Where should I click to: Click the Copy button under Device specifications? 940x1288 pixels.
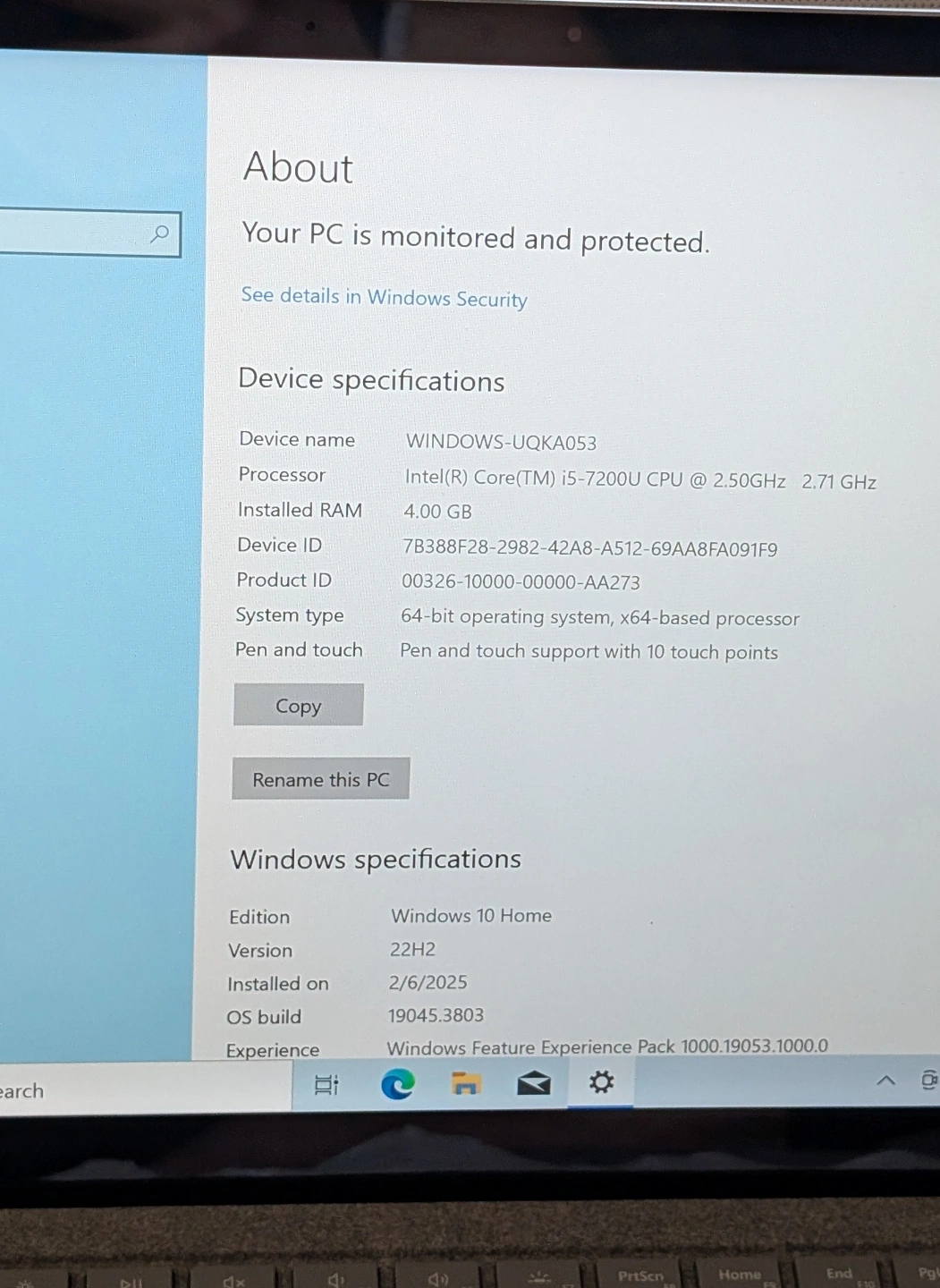click(299, 706)
